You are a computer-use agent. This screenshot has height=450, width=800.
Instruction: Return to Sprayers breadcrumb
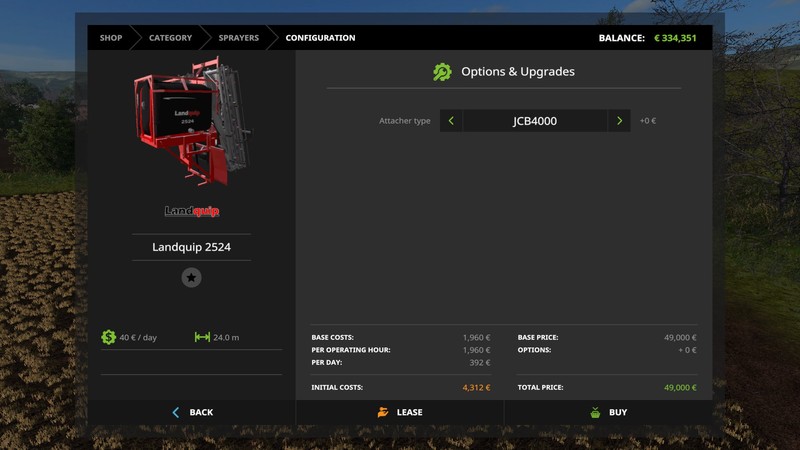tap(239, 38)
